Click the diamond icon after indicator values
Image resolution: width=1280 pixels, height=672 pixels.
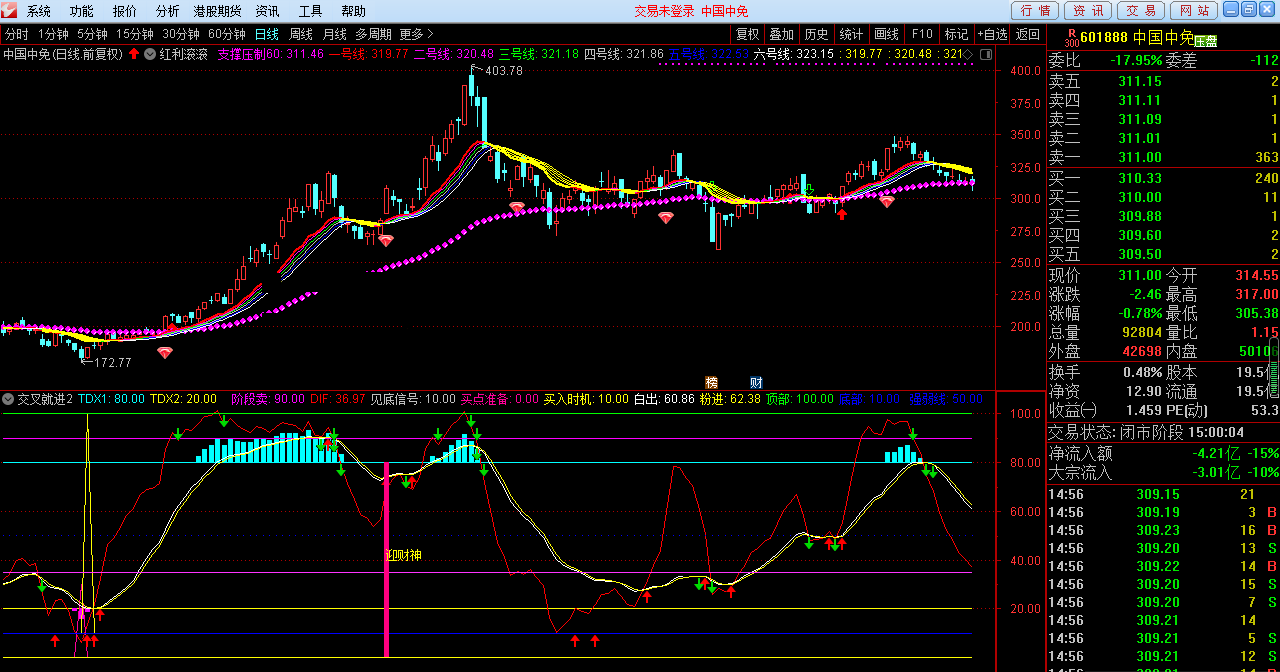(969, 54)
